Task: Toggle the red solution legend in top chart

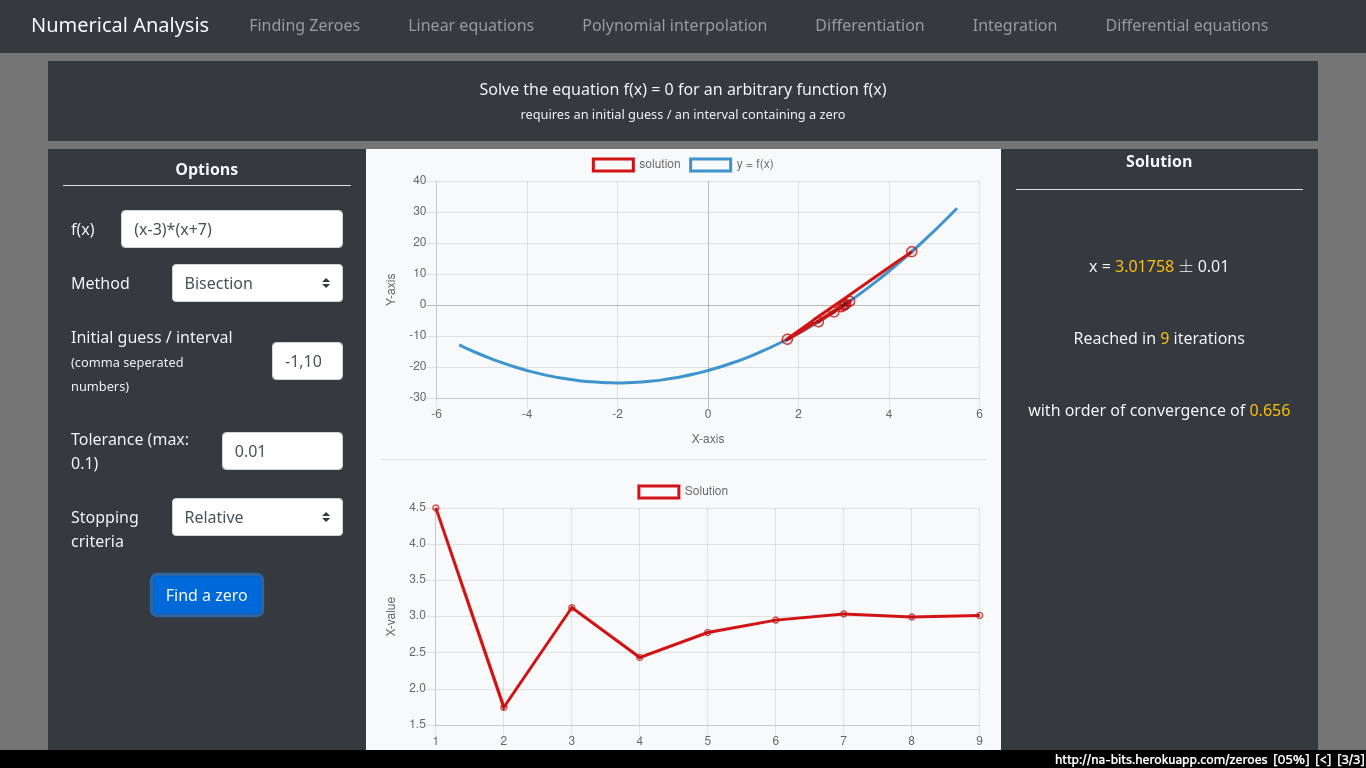Action: click(x=613, y=165)
